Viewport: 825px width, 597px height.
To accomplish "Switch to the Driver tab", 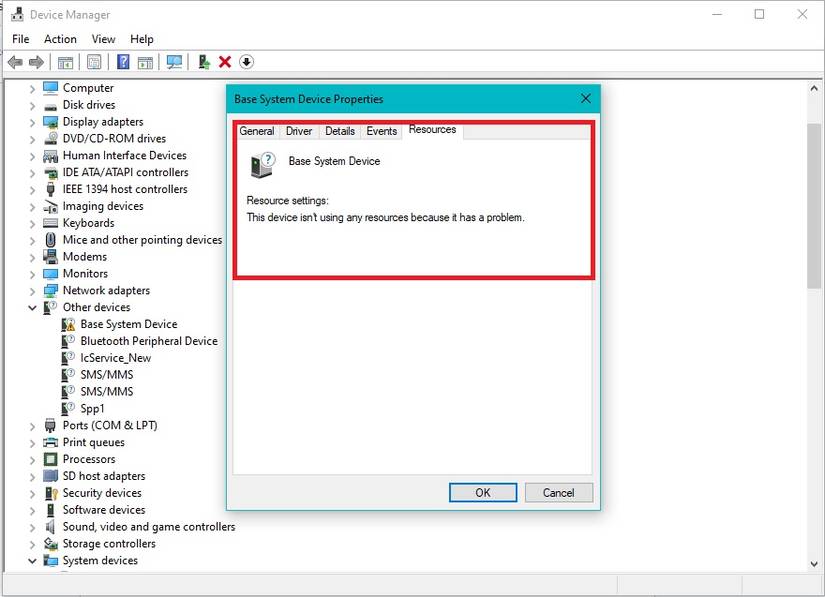I will tap(299, 130).
